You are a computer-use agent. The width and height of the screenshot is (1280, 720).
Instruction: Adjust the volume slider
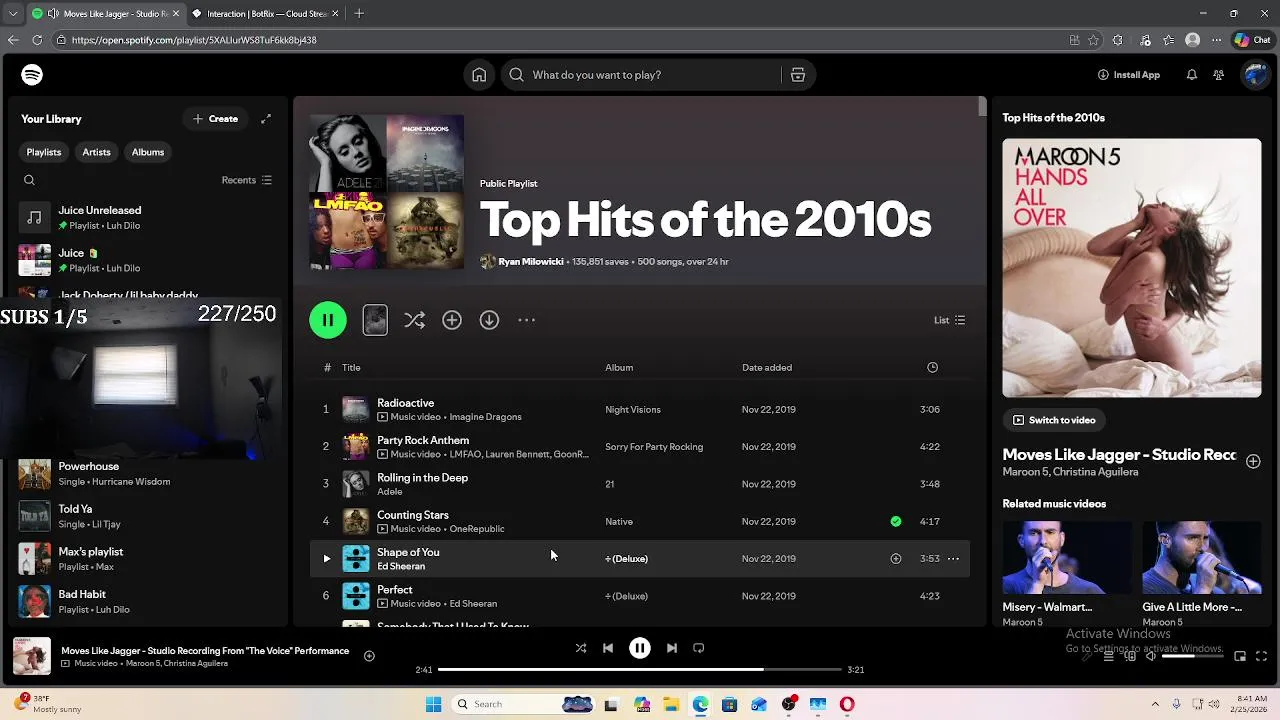click(x=1192, y=656)
